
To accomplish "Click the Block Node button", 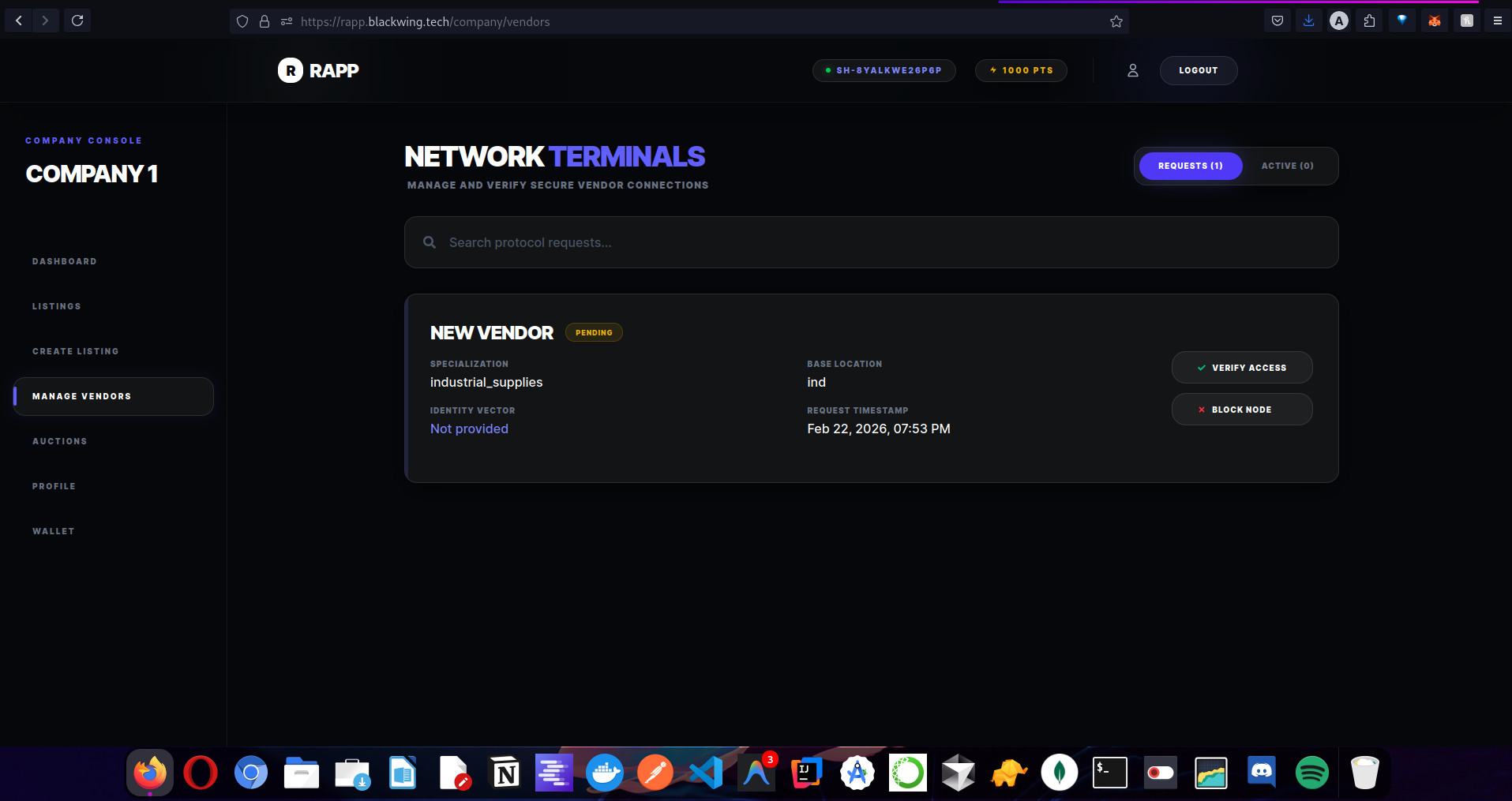I will click(x=1242, y=410).
